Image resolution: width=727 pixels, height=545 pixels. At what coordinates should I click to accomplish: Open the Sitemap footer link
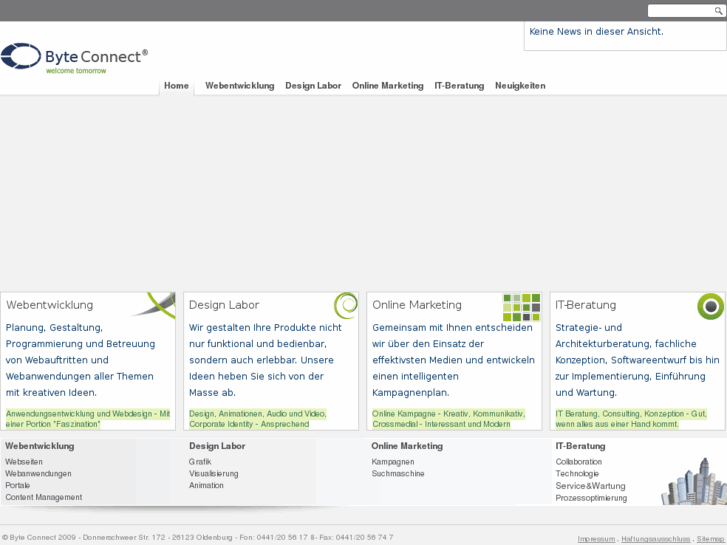(710, 539)
